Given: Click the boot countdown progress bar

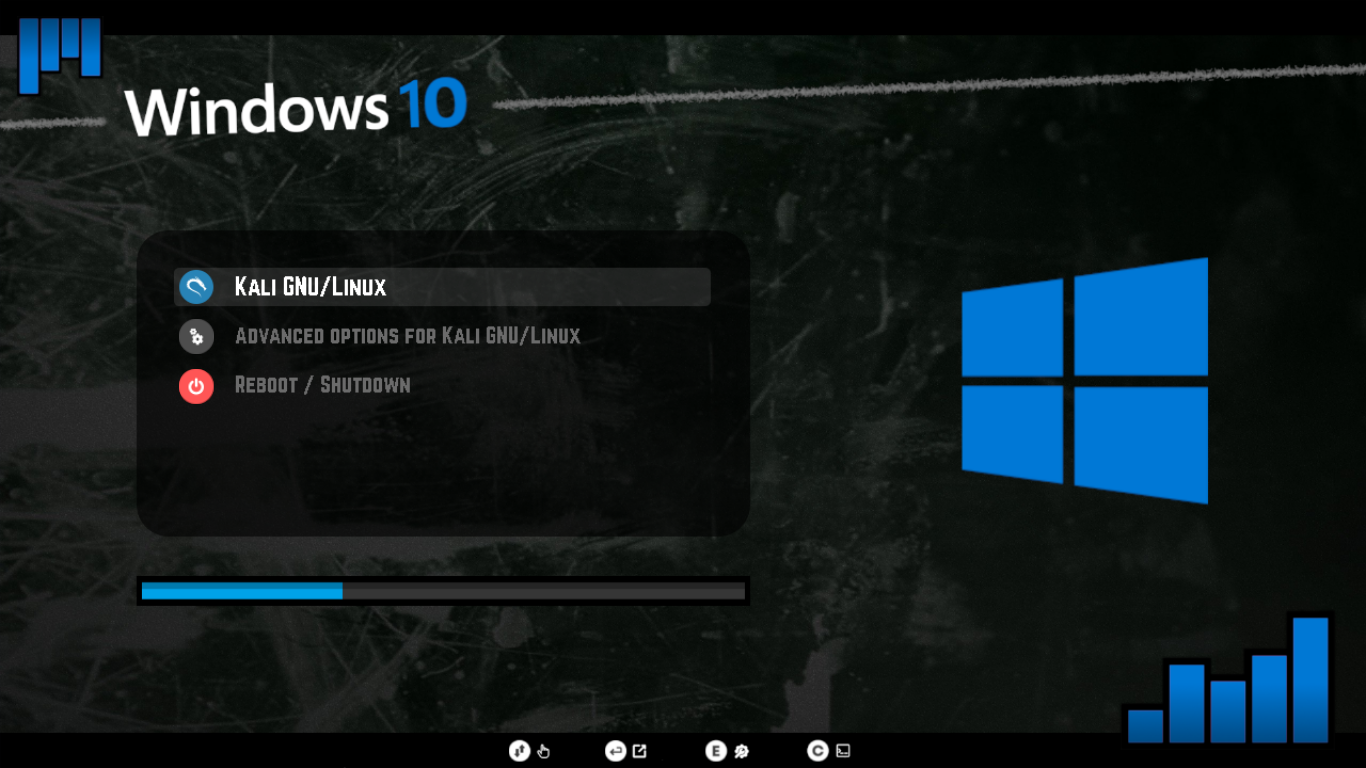Looking at the screenshot, I should [x=443, y=591].
